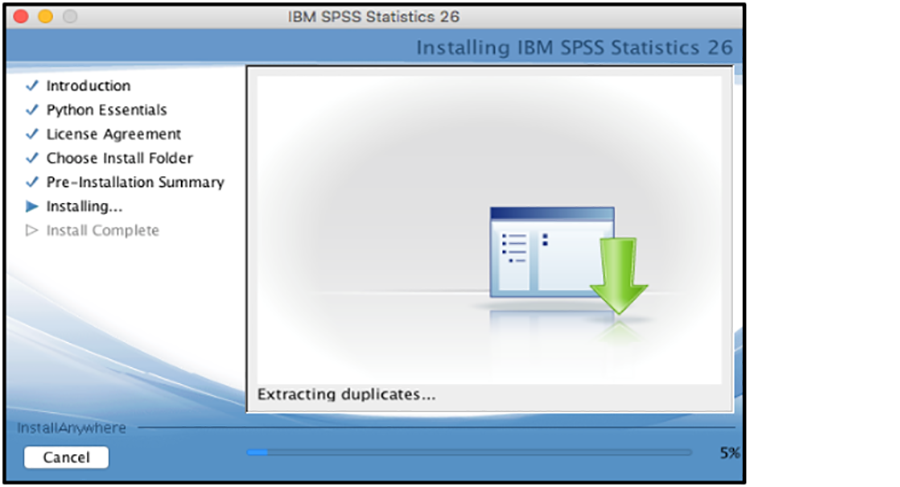Click checkmark icon beside Python Essentials
Viewport: 900px width, 487px height.
click(32, 110)
